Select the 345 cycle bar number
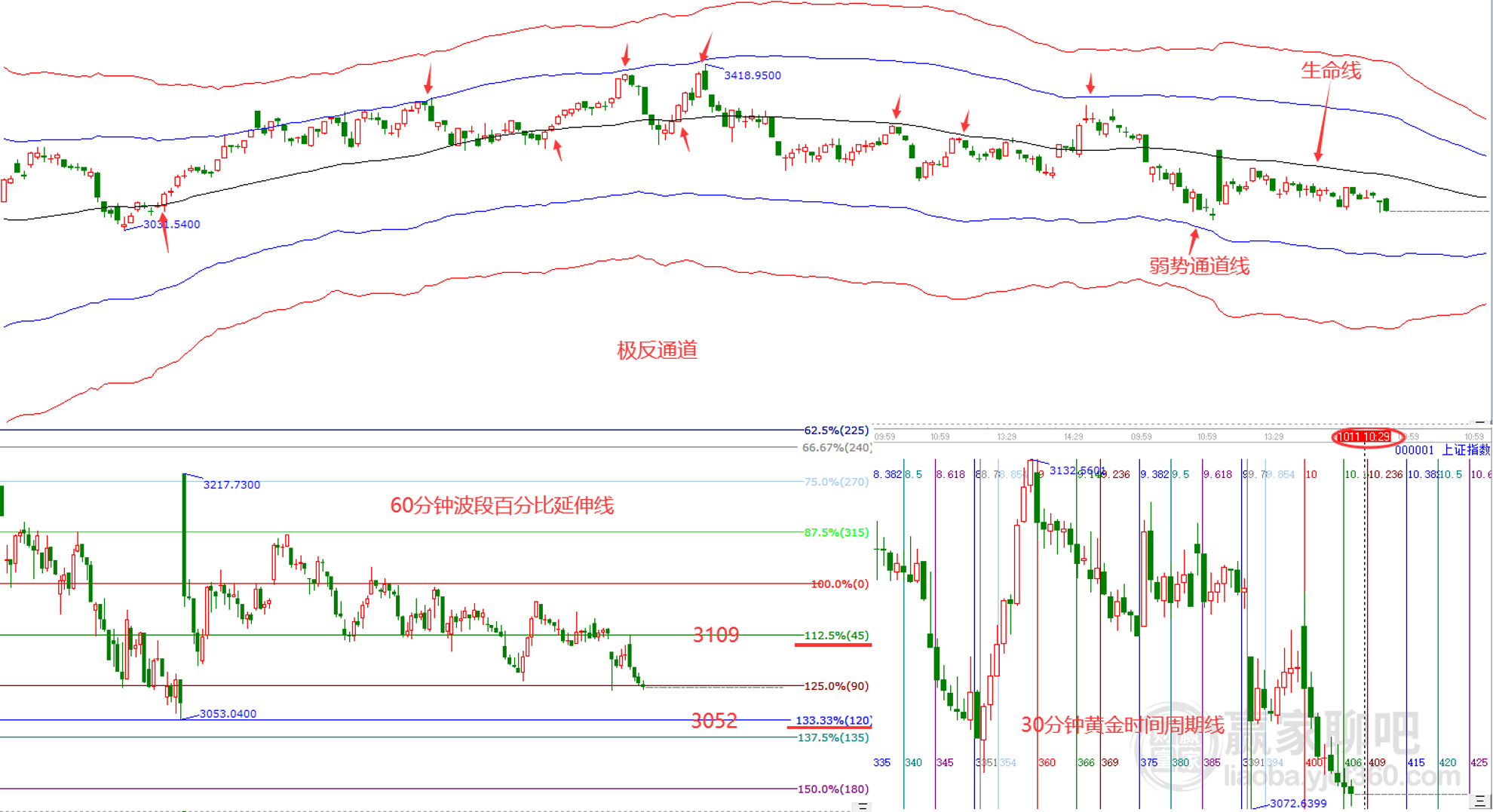 coord(945,763)
